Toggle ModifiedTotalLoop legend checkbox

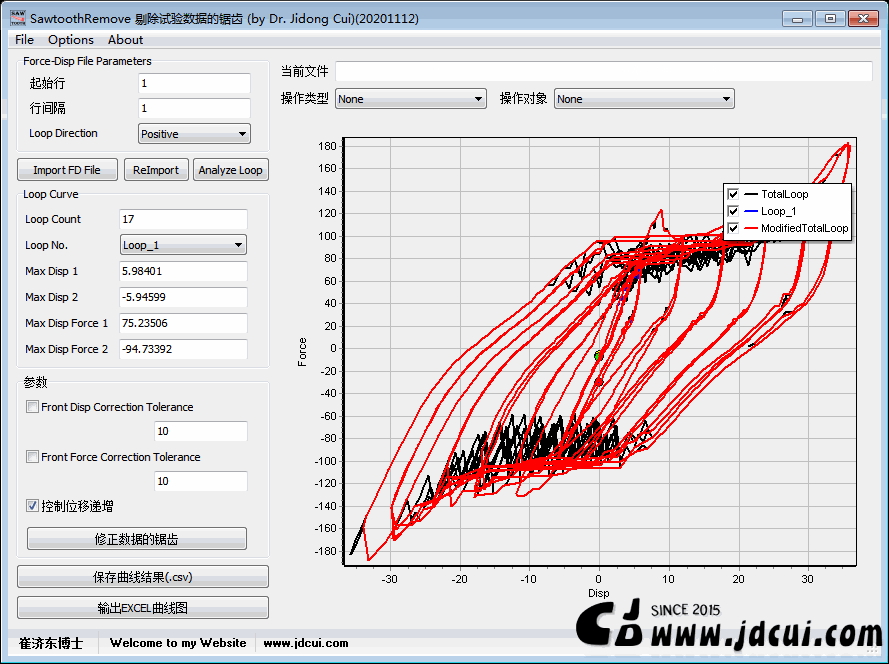pyautogui.click(x=733, y=229)
